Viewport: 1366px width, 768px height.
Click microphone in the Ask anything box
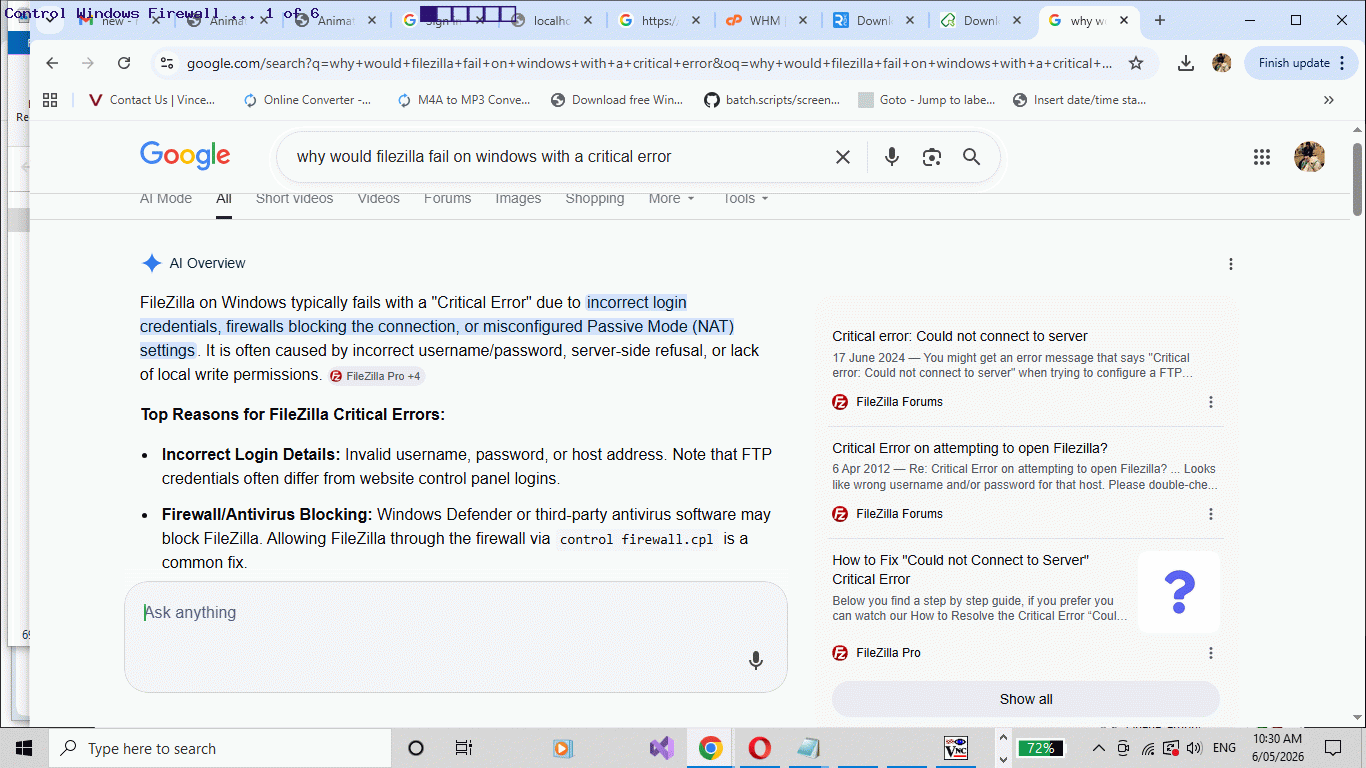click(756, 660)
